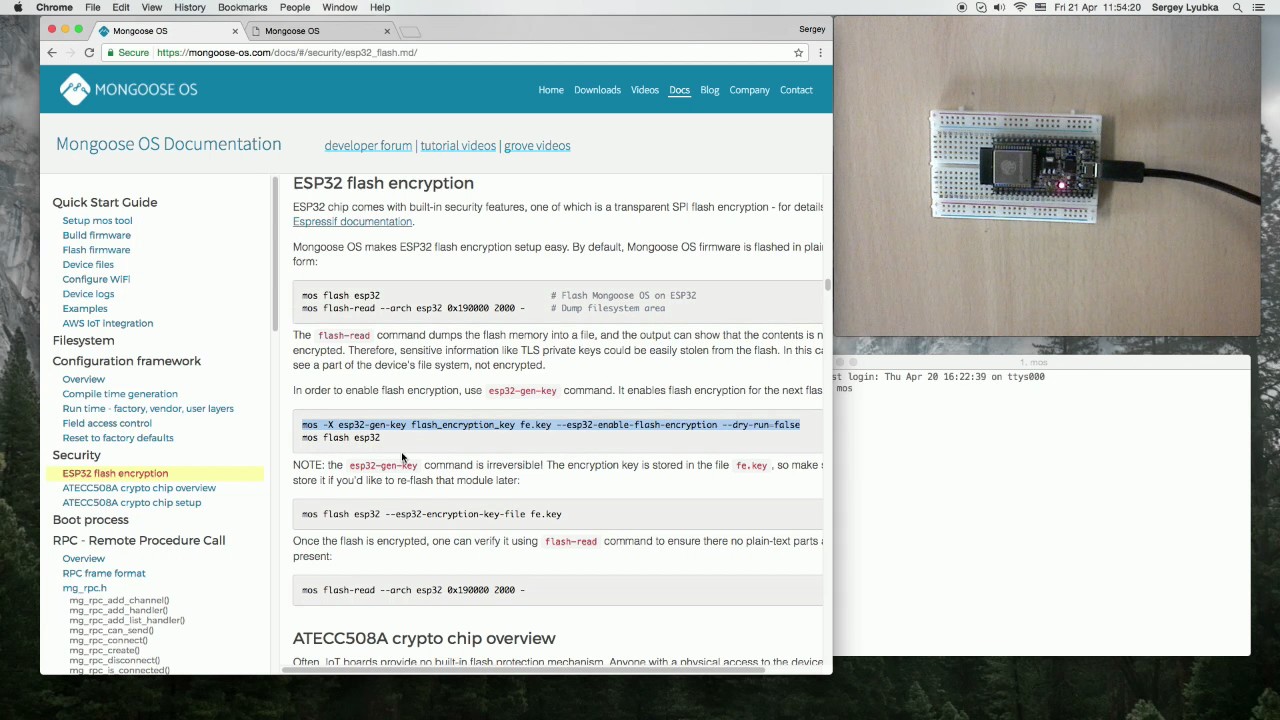1280x720 pixels.
Task: Open Flash firmware page
Action: (96, 250)
